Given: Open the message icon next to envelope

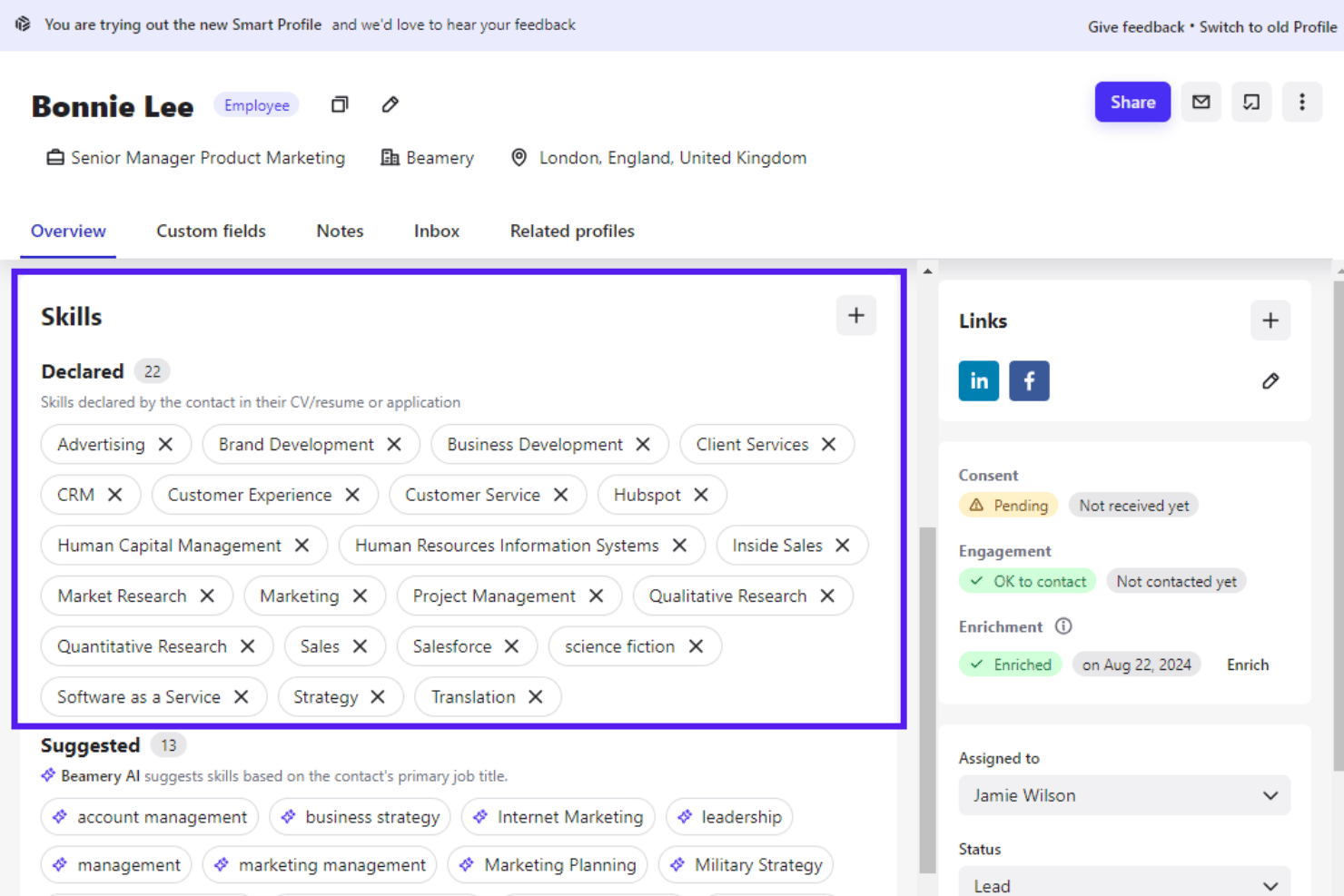Looking at the screenshot, I should point(1251,102).
